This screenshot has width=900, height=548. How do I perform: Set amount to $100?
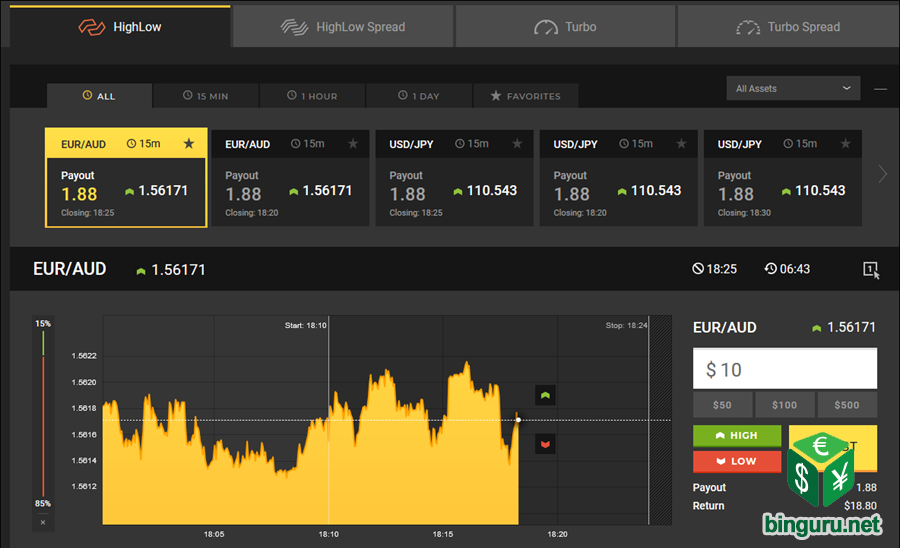[x=784, y=405]
